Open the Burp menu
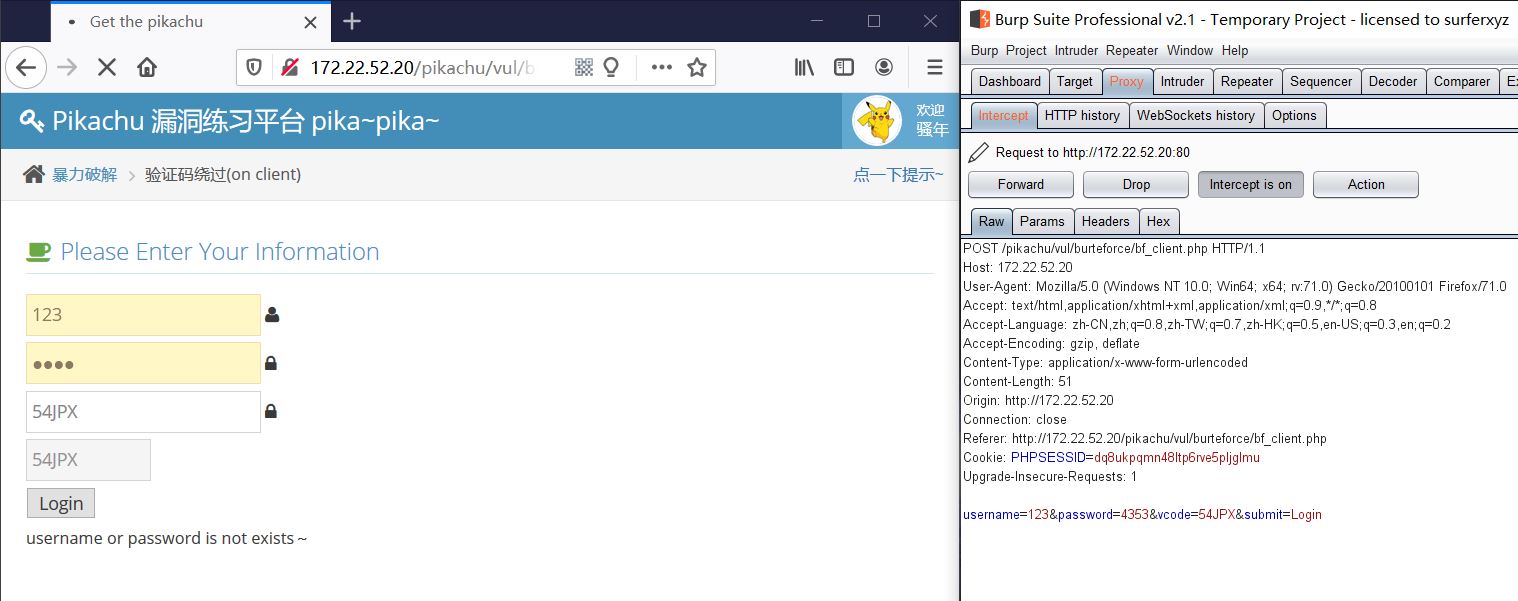The width and height of the screenshot is (1518, 601). coord(985,50)
